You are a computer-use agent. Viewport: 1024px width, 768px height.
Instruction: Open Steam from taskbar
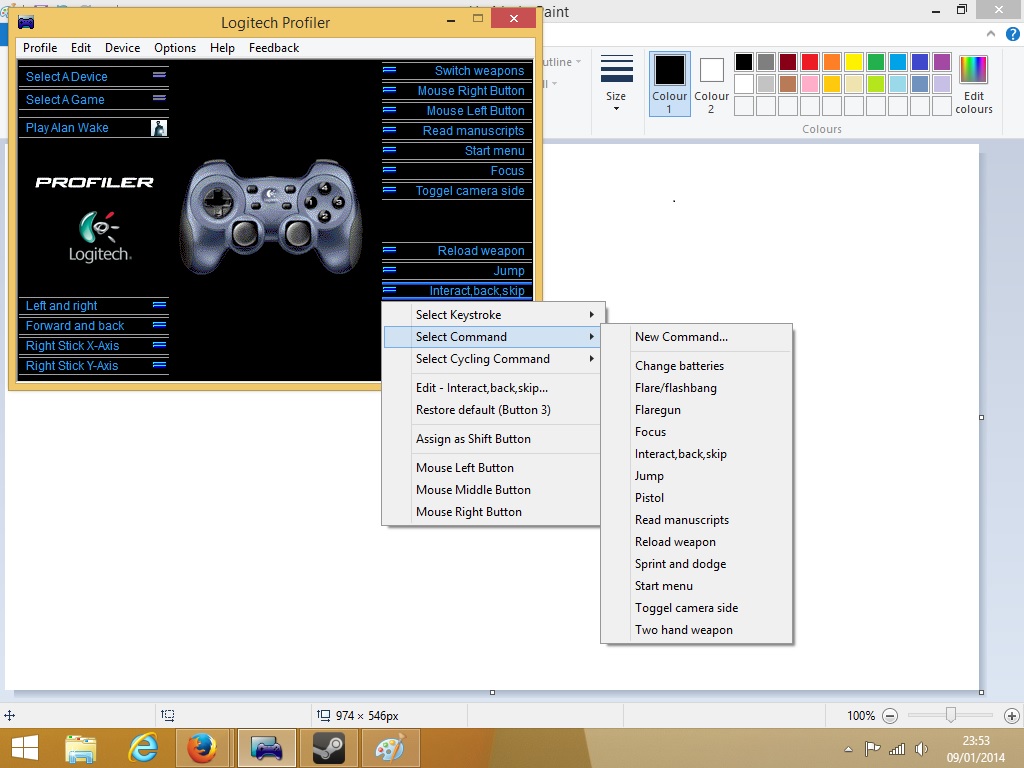[x=328, y=748]
